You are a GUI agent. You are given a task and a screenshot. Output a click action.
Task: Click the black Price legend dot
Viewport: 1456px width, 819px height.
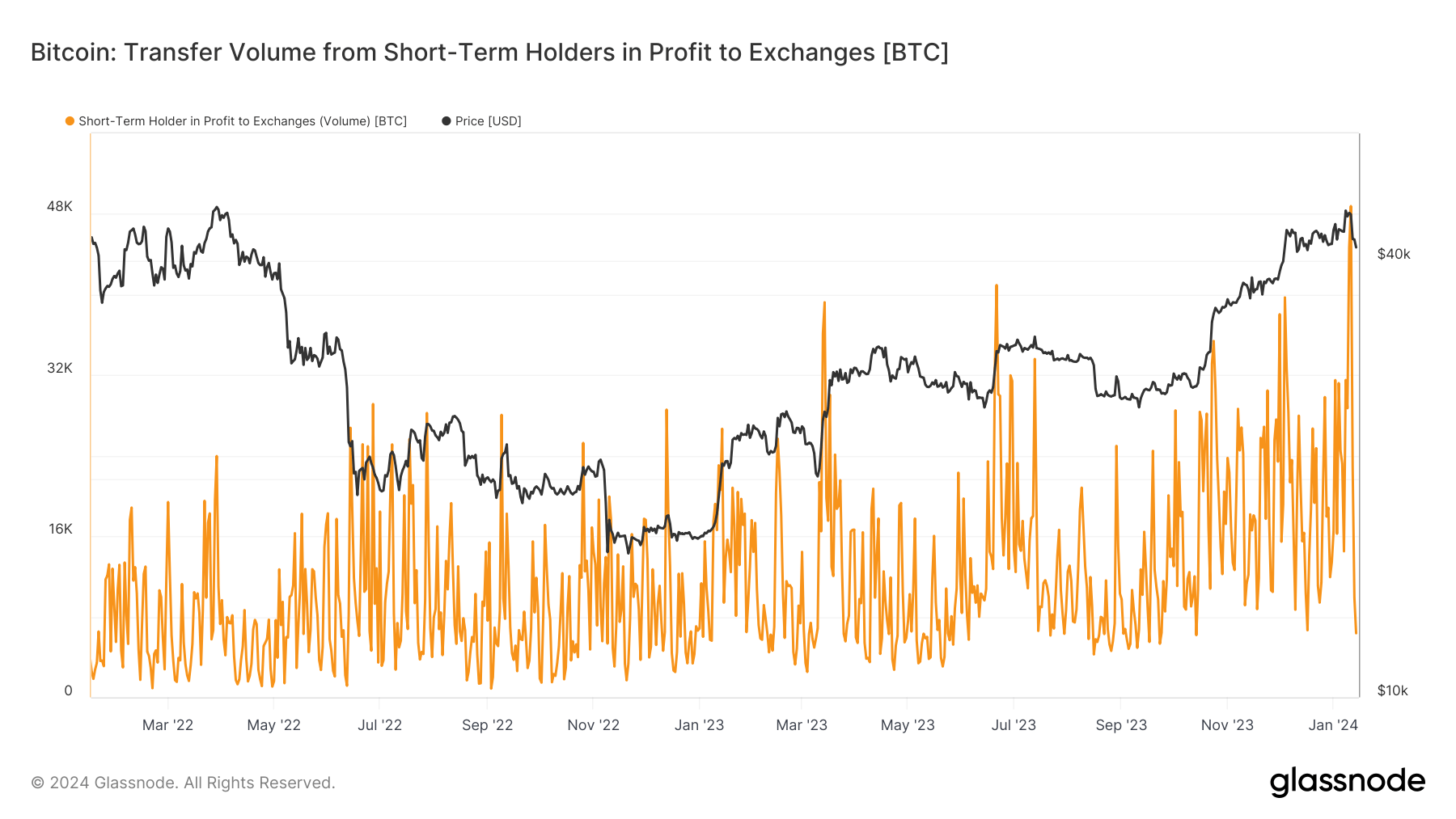point(446,121)
